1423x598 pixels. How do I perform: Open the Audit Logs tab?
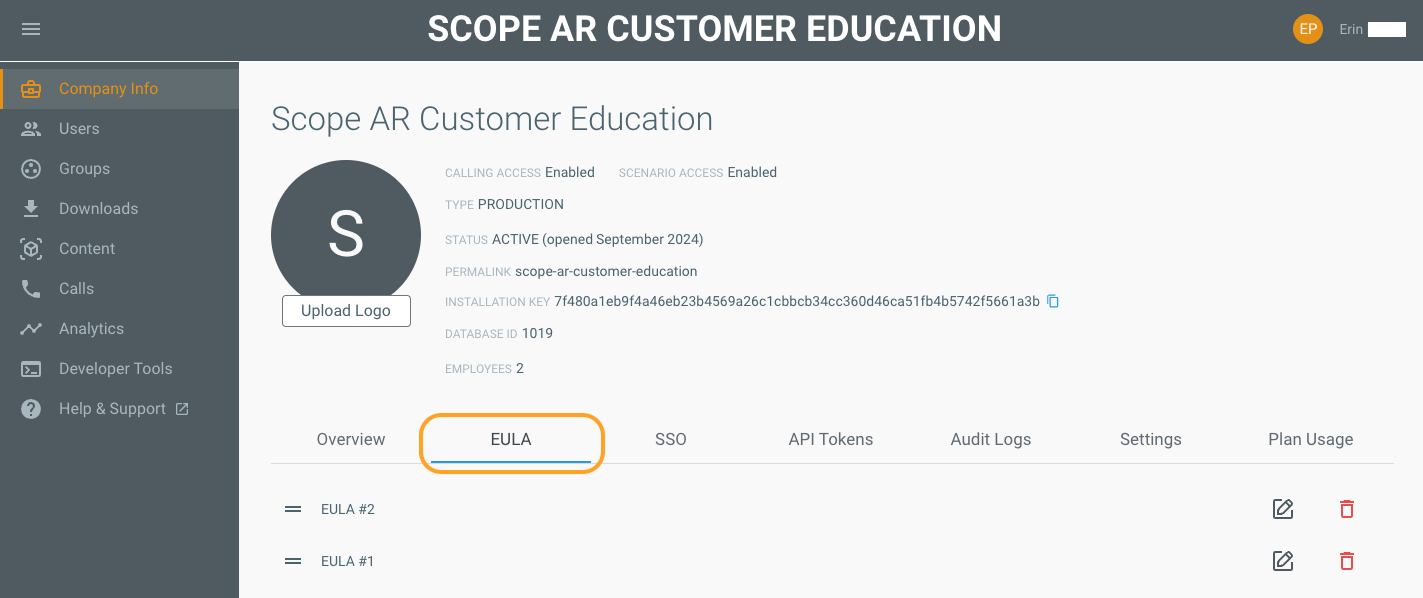click(x=990, y=439)
